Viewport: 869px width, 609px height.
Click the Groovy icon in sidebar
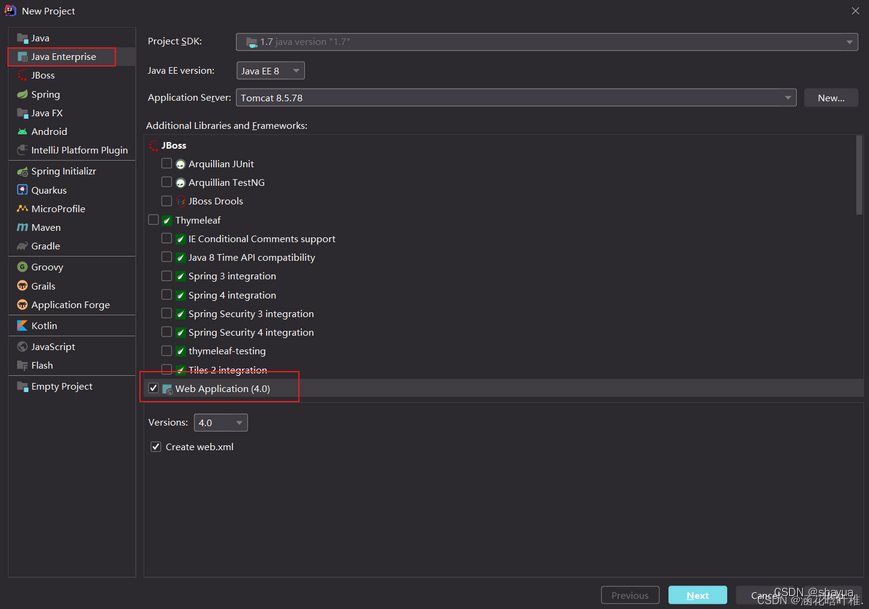coord(22,267)
